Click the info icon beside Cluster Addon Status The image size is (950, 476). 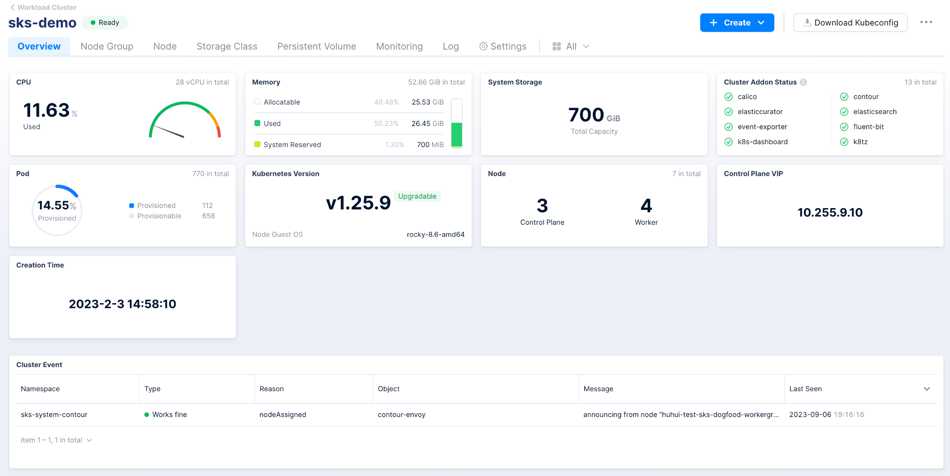pyautogui.click(x=803, y=82)
